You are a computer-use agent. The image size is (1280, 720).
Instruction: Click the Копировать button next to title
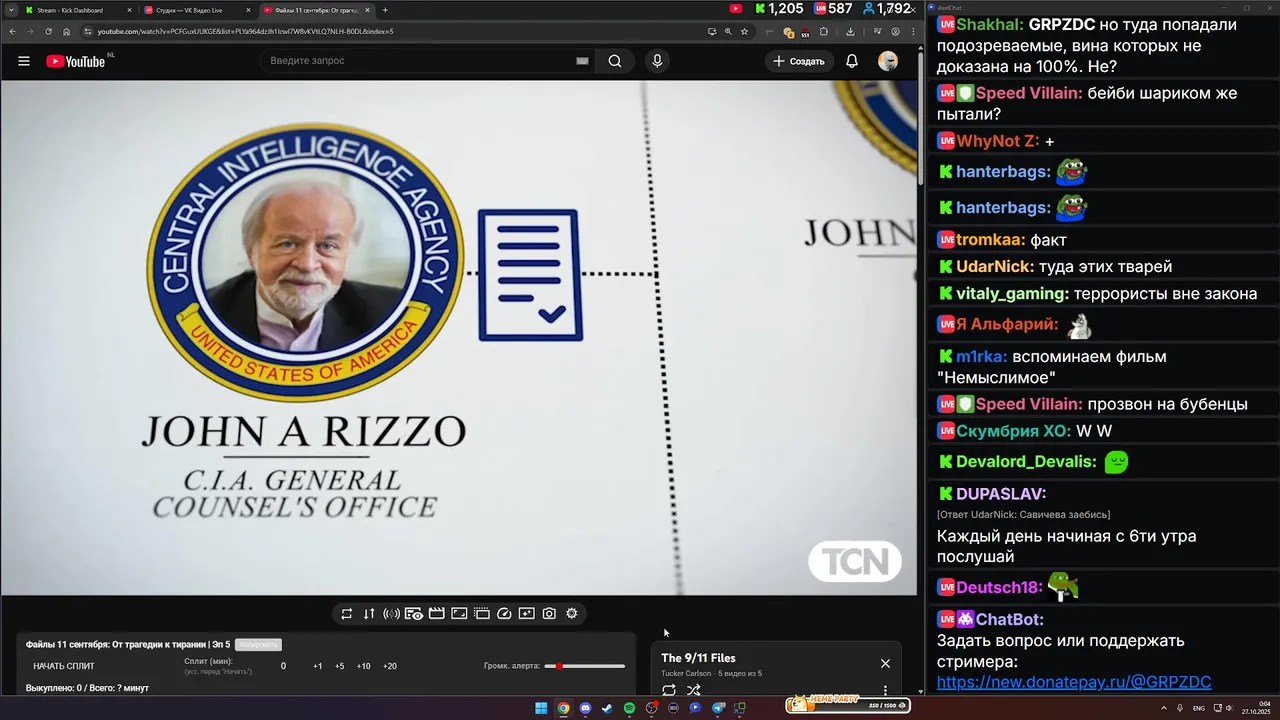coord(258,645)
